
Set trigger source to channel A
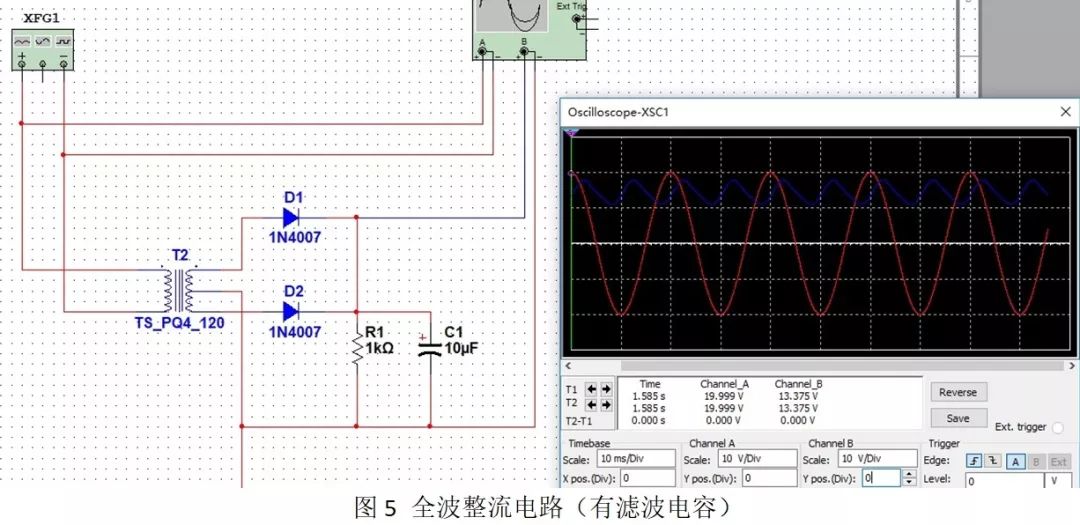point(1013,461)
